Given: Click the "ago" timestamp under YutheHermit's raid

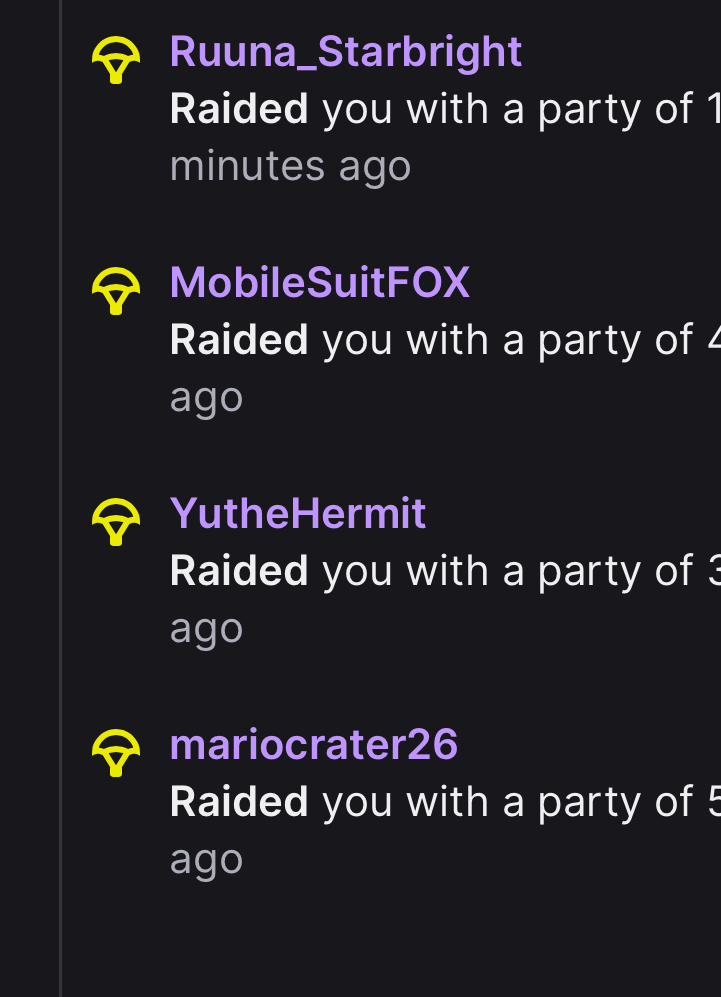Looking at the screenshot, I should point(206,629).
